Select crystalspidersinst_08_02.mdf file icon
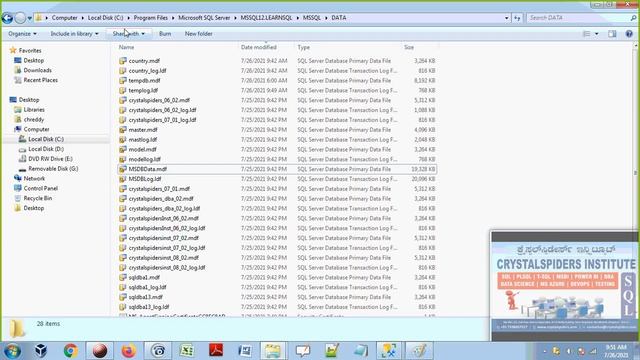Viewport: 640px width, 360px height. tap(122, 258)
